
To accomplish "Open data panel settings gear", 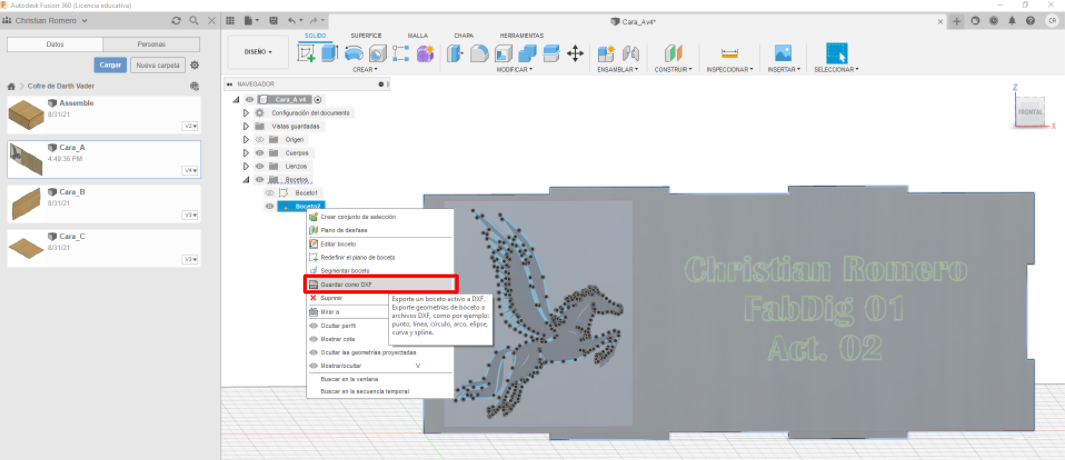I will pyautogui.click(x=195, y=65).
